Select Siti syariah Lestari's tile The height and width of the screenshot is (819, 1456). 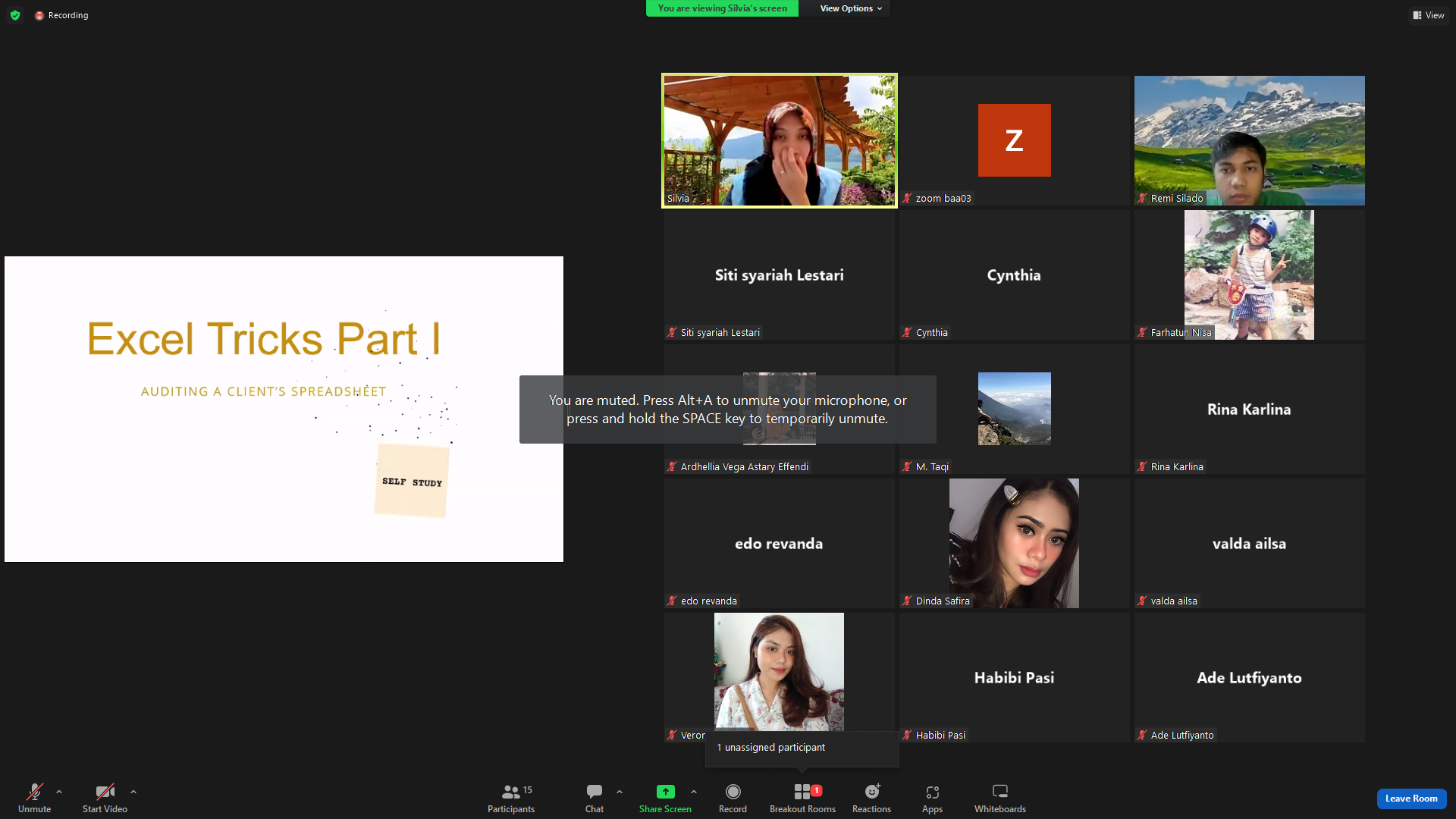[780, 275]
